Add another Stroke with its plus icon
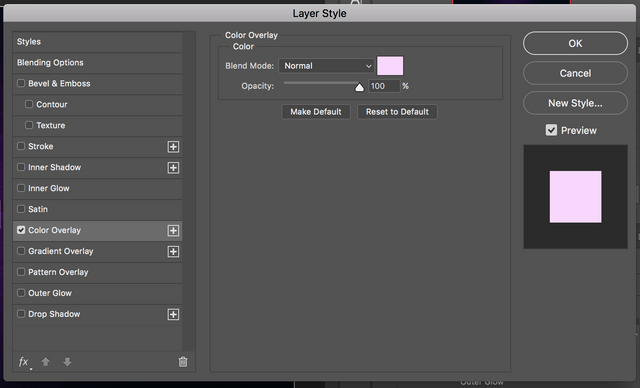Viewport: 640px width, 388px height. click(173, 146)
